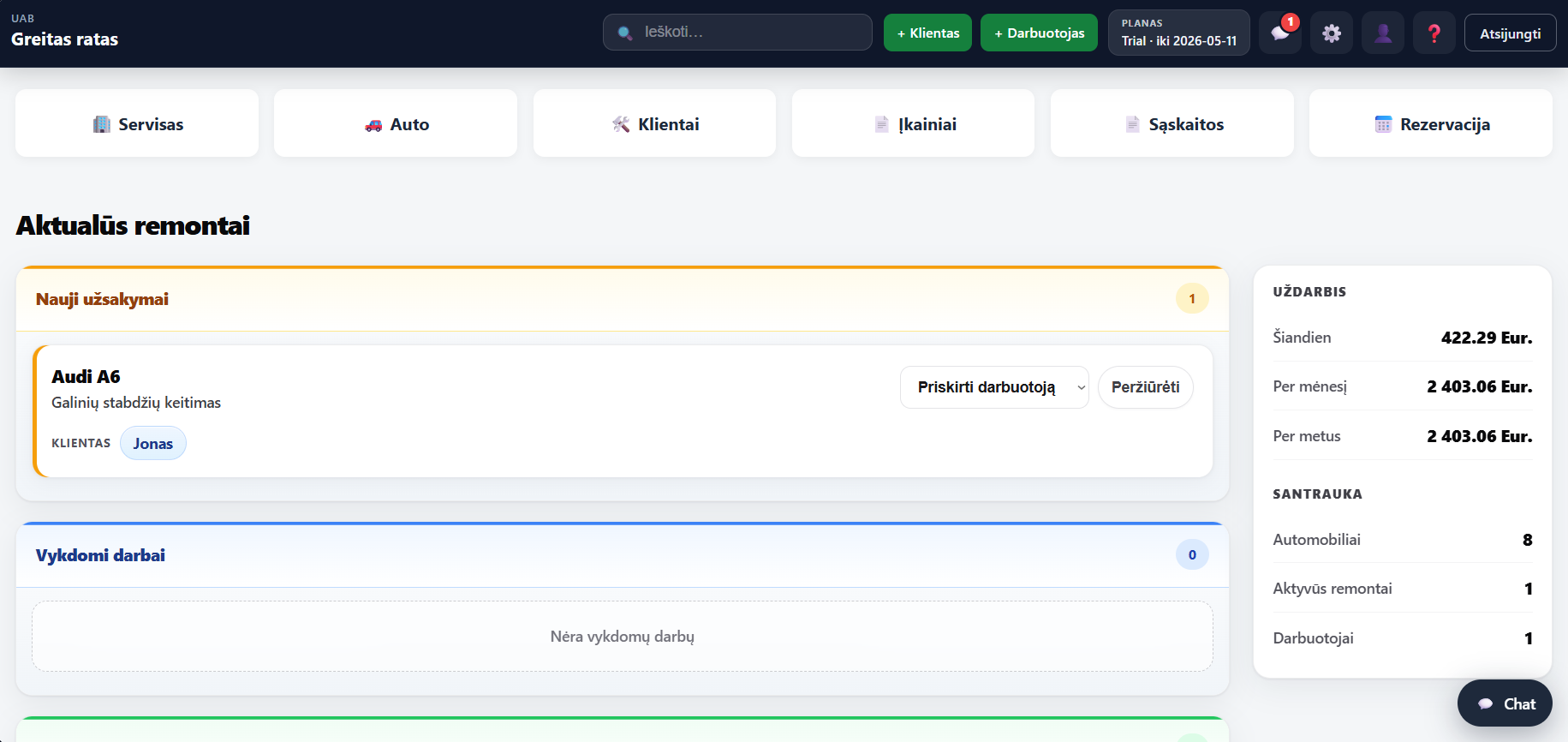Image resolution: width=1568 pixels, height=742 pixels.
Task: Click the Šiandien 422.29 Eur. value
Action: coord(1487,338)
